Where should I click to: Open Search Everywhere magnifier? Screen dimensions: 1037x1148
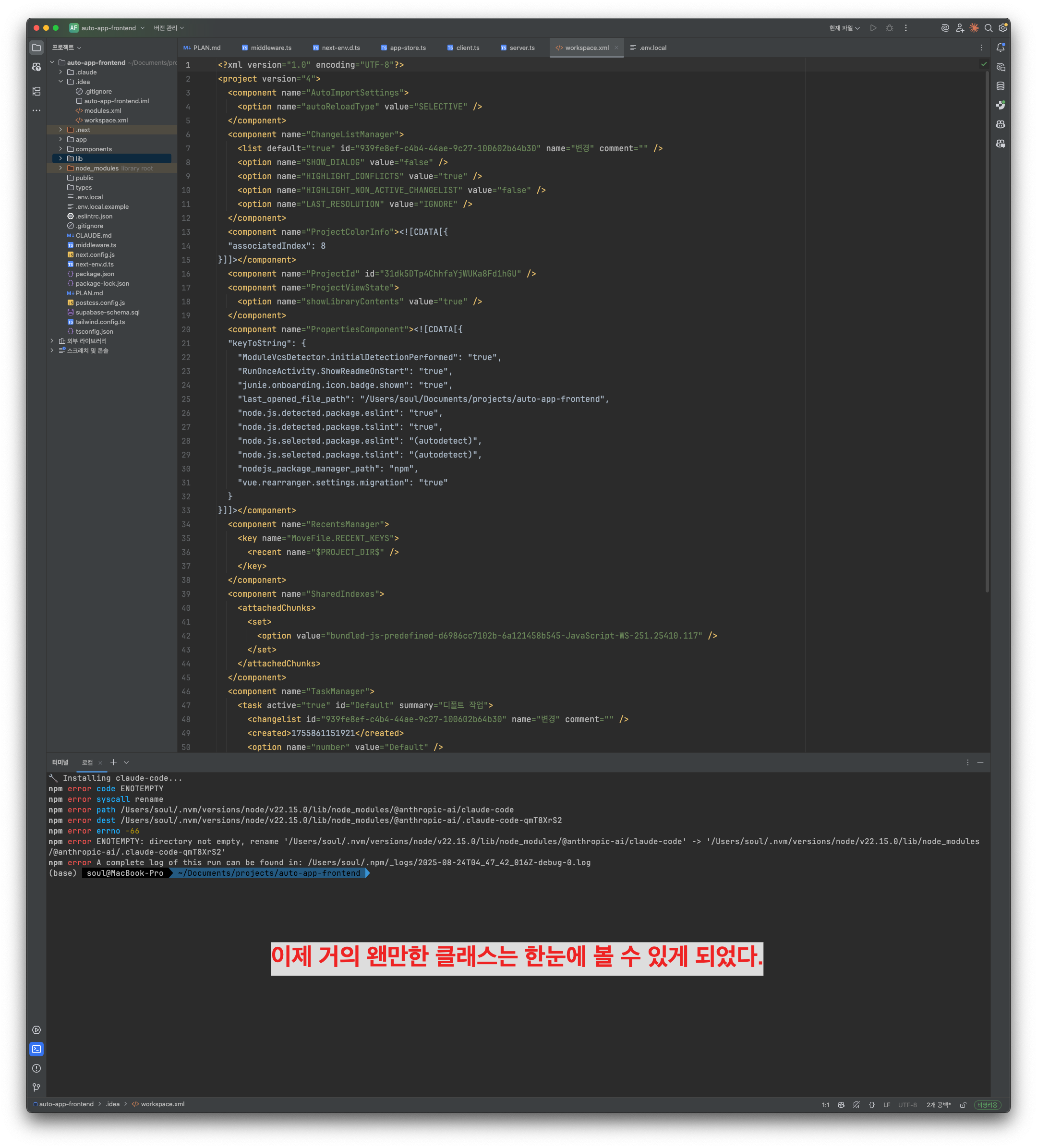pyautogui.click(x=988, y=28)
